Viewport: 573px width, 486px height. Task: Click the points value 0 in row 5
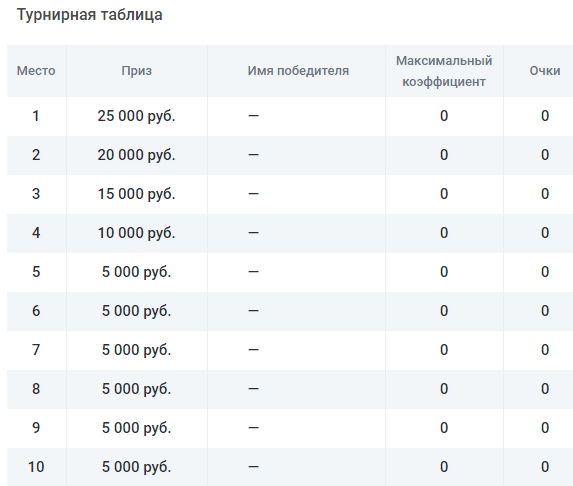[545, 272]
